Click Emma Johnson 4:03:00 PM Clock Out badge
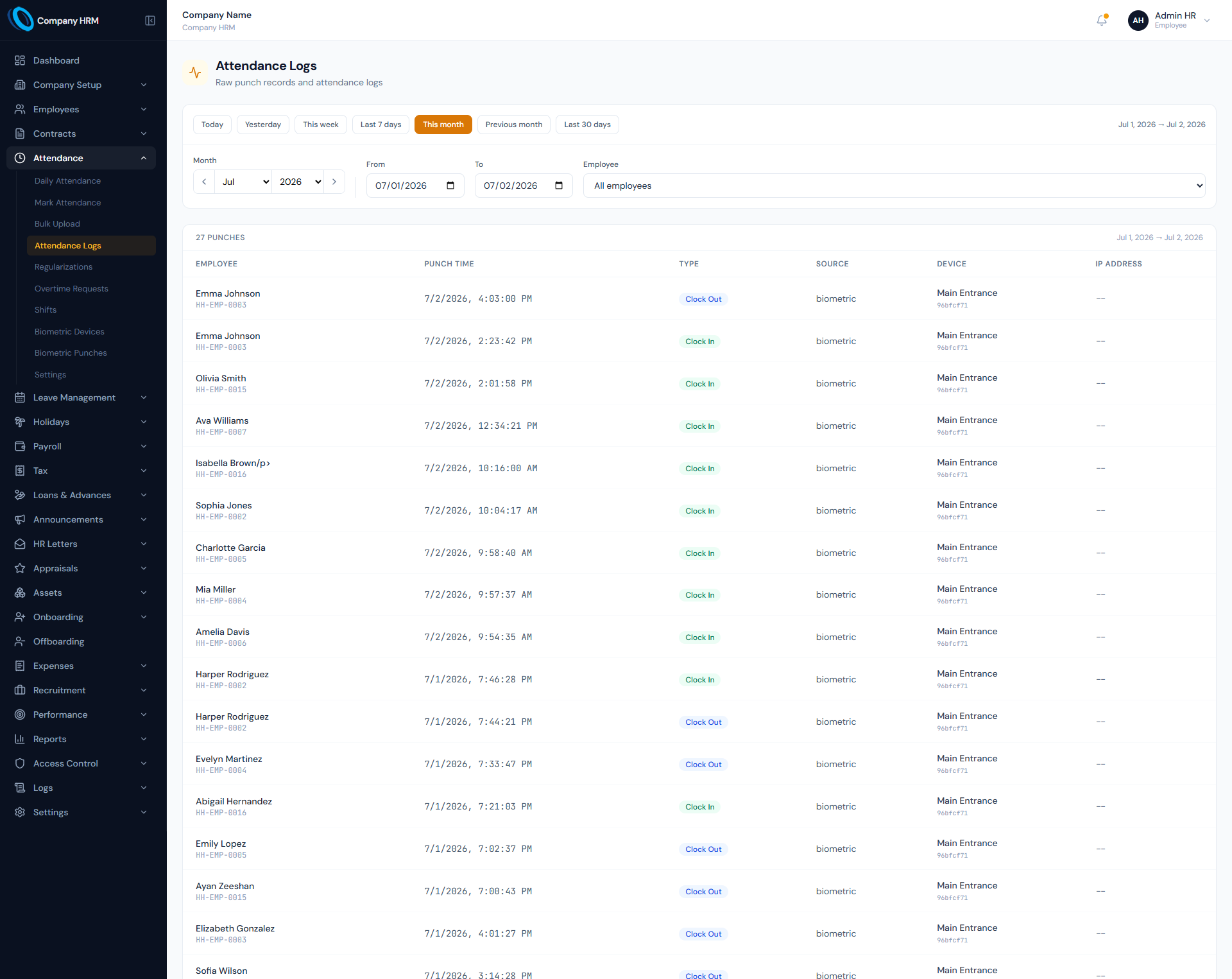1232x979 pixels. [703, 299]
